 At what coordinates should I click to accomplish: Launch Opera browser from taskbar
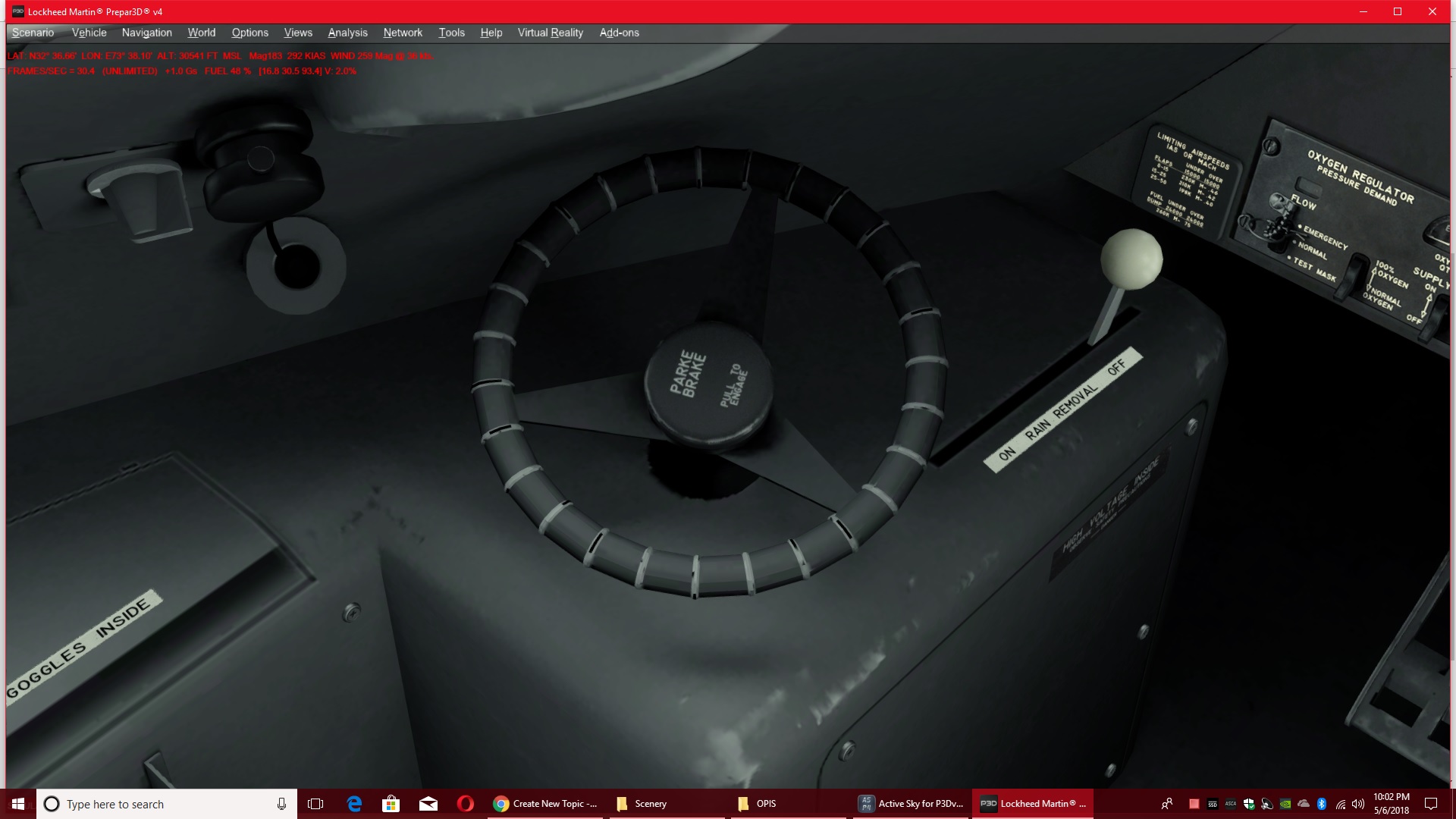pyautogui.click(x=466, y=804)
